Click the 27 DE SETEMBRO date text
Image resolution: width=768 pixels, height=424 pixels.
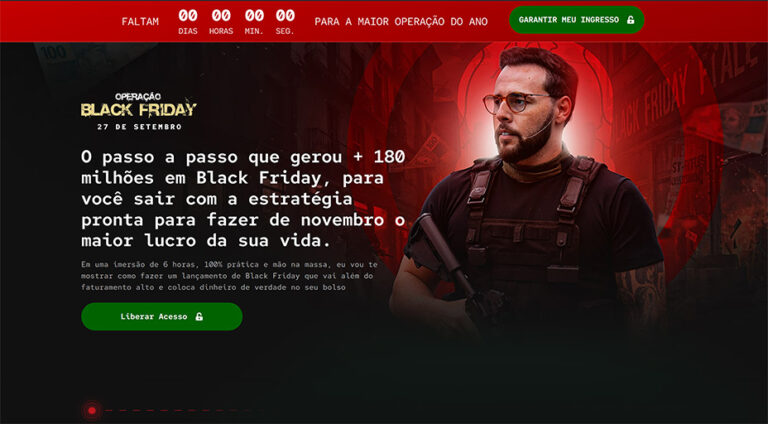[139, 127]
